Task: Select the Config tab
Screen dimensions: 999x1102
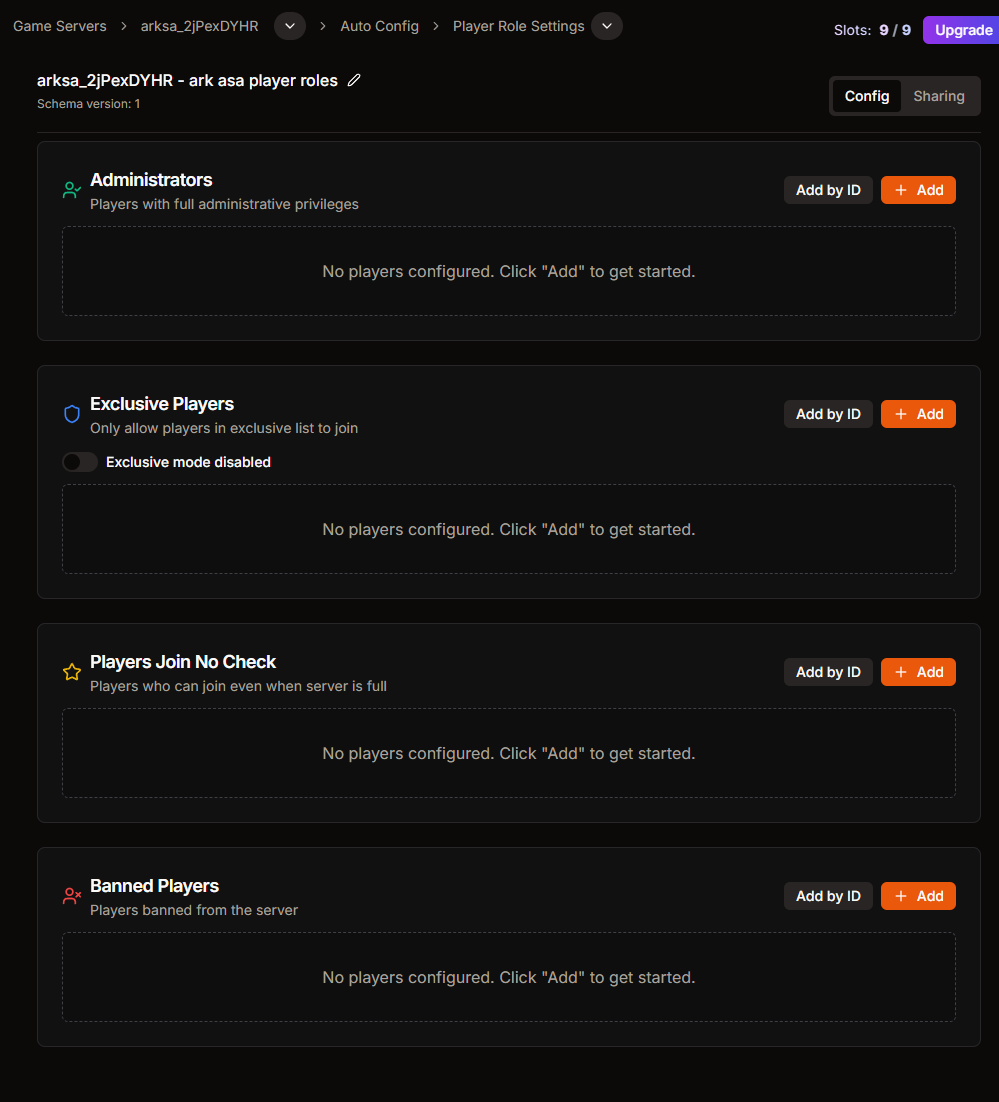Action: pyautogui.click(x=867, y=96)
